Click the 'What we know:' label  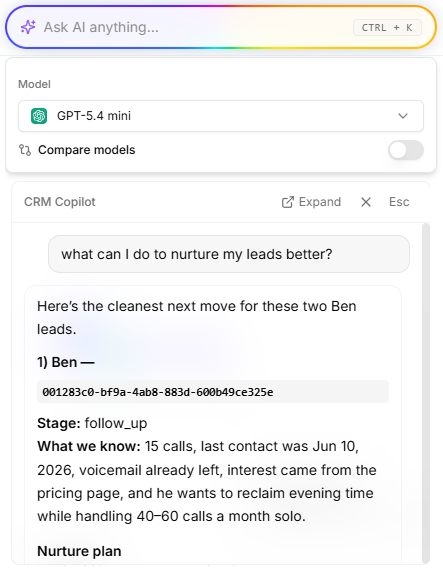(x=89, y=446)
